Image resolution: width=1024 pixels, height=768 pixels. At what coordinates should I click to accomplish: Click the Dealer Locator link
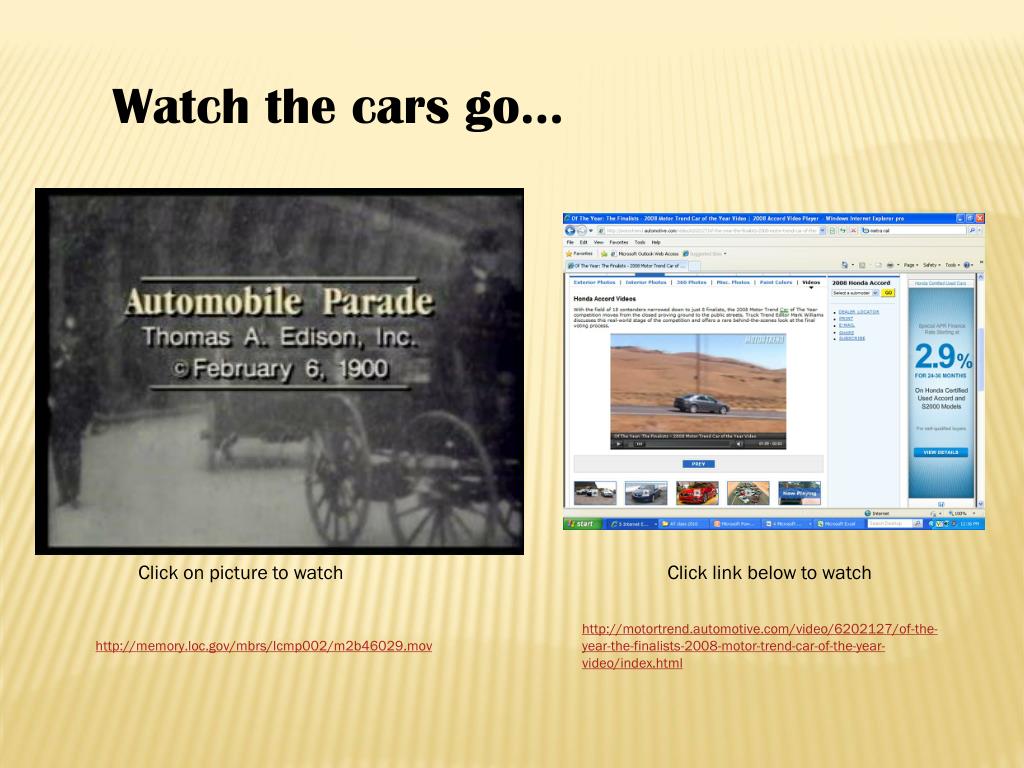point(858,312)
